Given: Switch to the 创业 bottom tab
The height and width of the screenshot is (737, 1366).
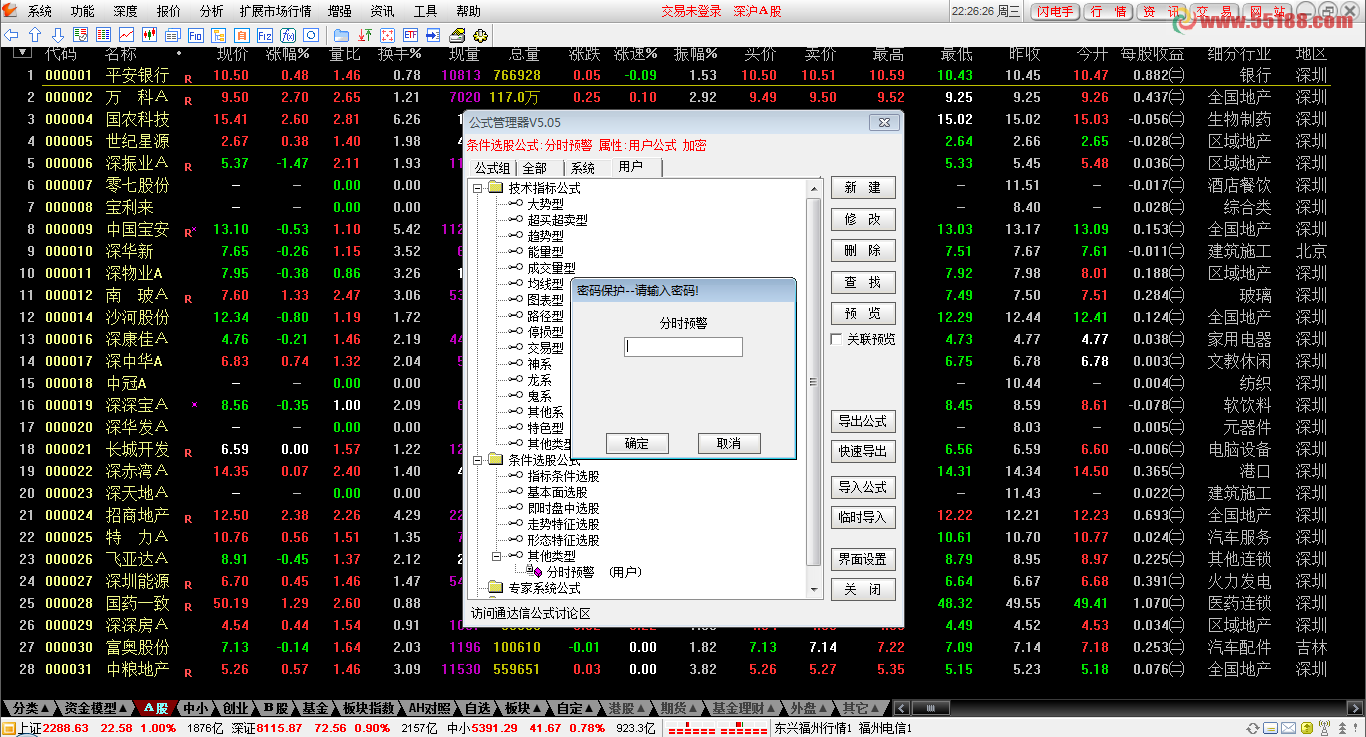Looking at the screenshot, I should tap(235, 708).
